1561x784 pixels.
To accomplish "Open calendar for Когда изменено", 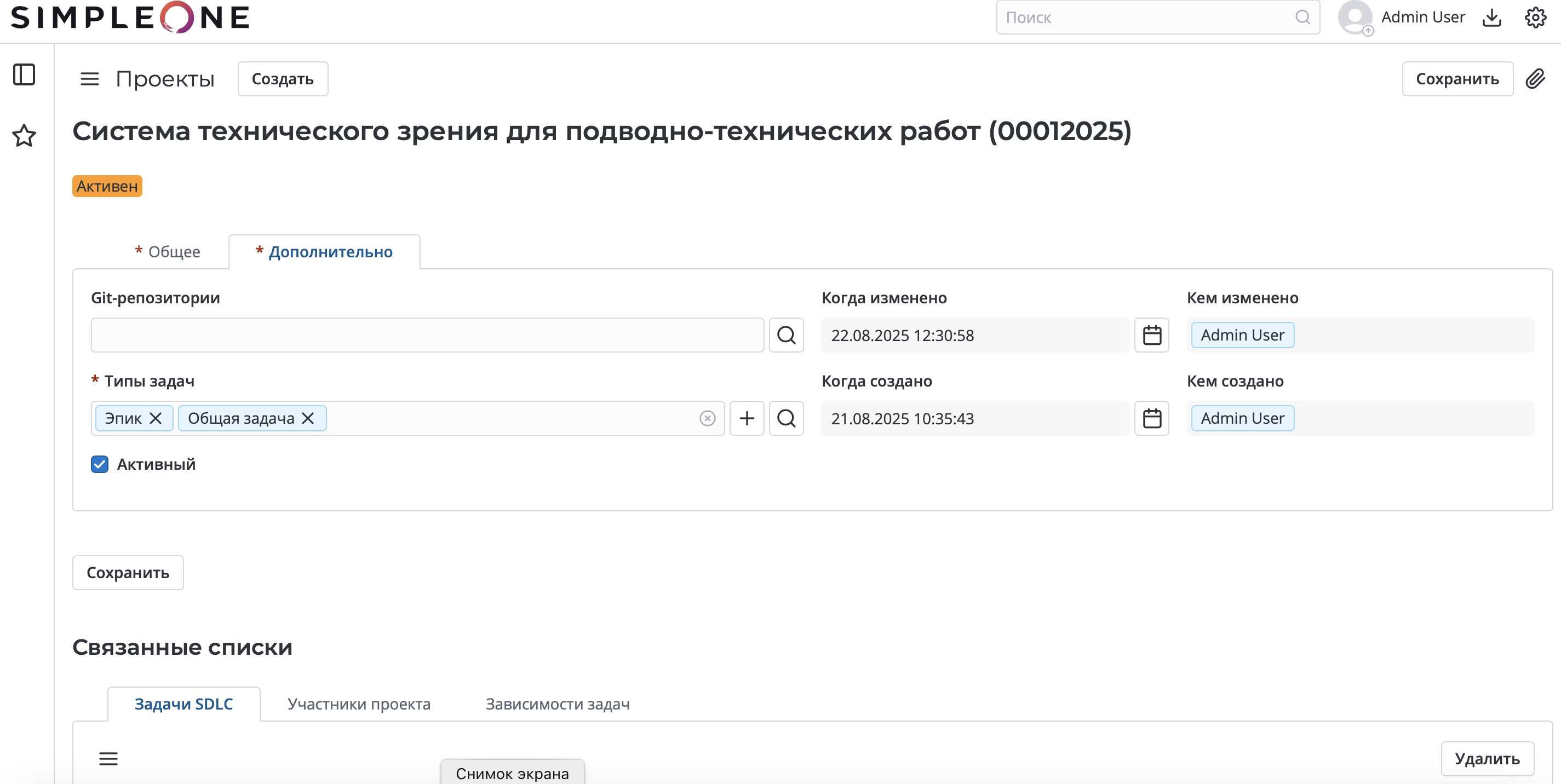I will [x=1151, y=335].
